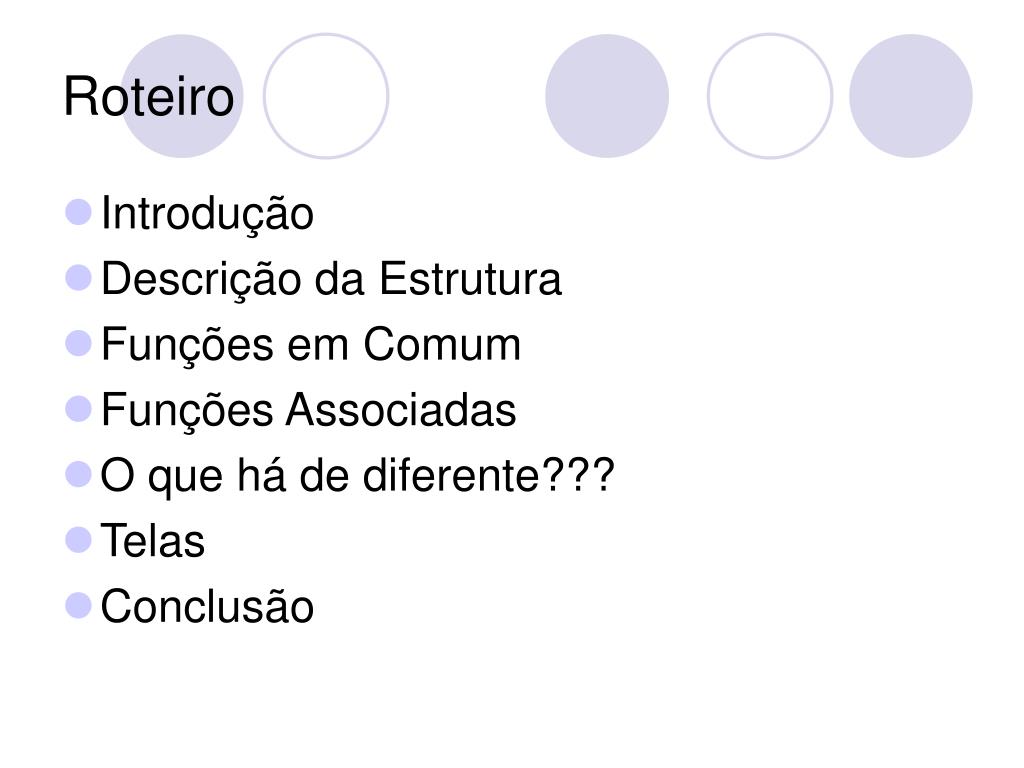Click the filled lavender circle behind Roteiro
1024x768 pixels.
click(x=182, y=96)
